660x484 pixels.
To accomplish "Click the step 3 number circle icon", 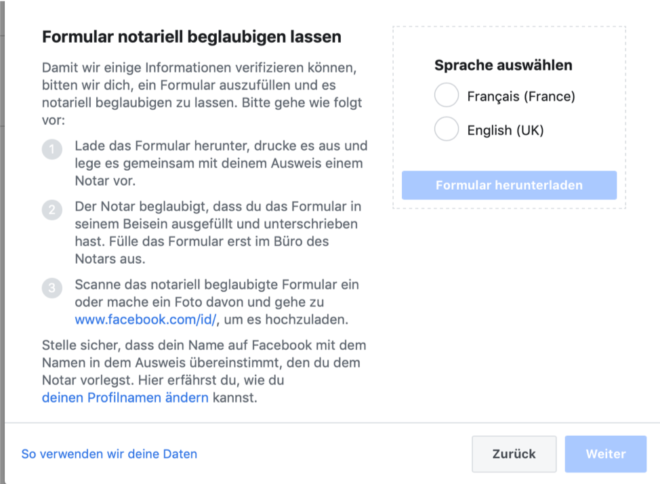I will [x=52, y=288].
